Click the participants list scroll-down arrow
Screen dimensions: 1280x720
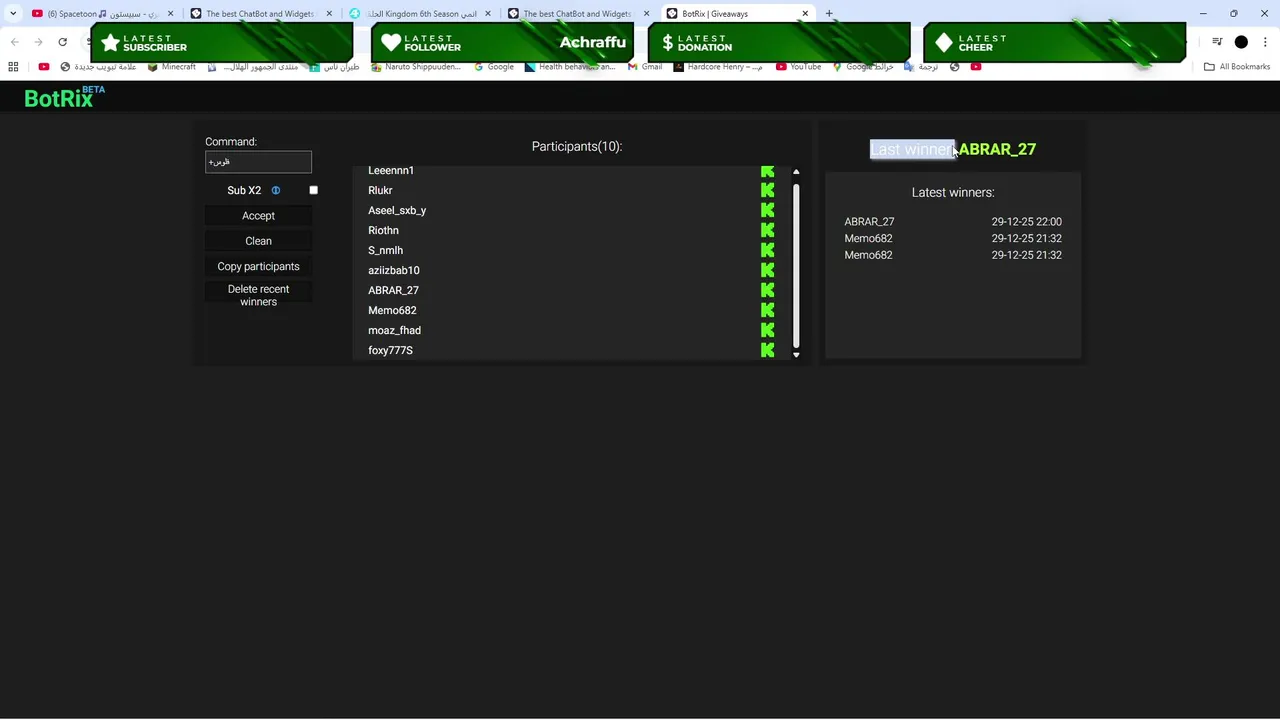(796, 354)
